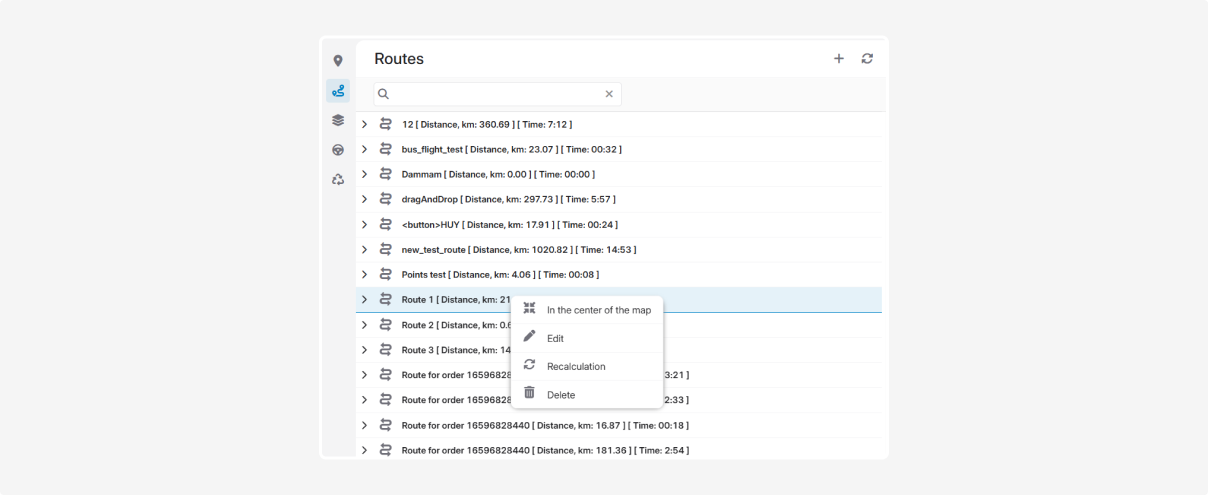This screenshot has height=495, width=1208.
Task: Open the location pin sidebar section
Action: pos(338,62)
